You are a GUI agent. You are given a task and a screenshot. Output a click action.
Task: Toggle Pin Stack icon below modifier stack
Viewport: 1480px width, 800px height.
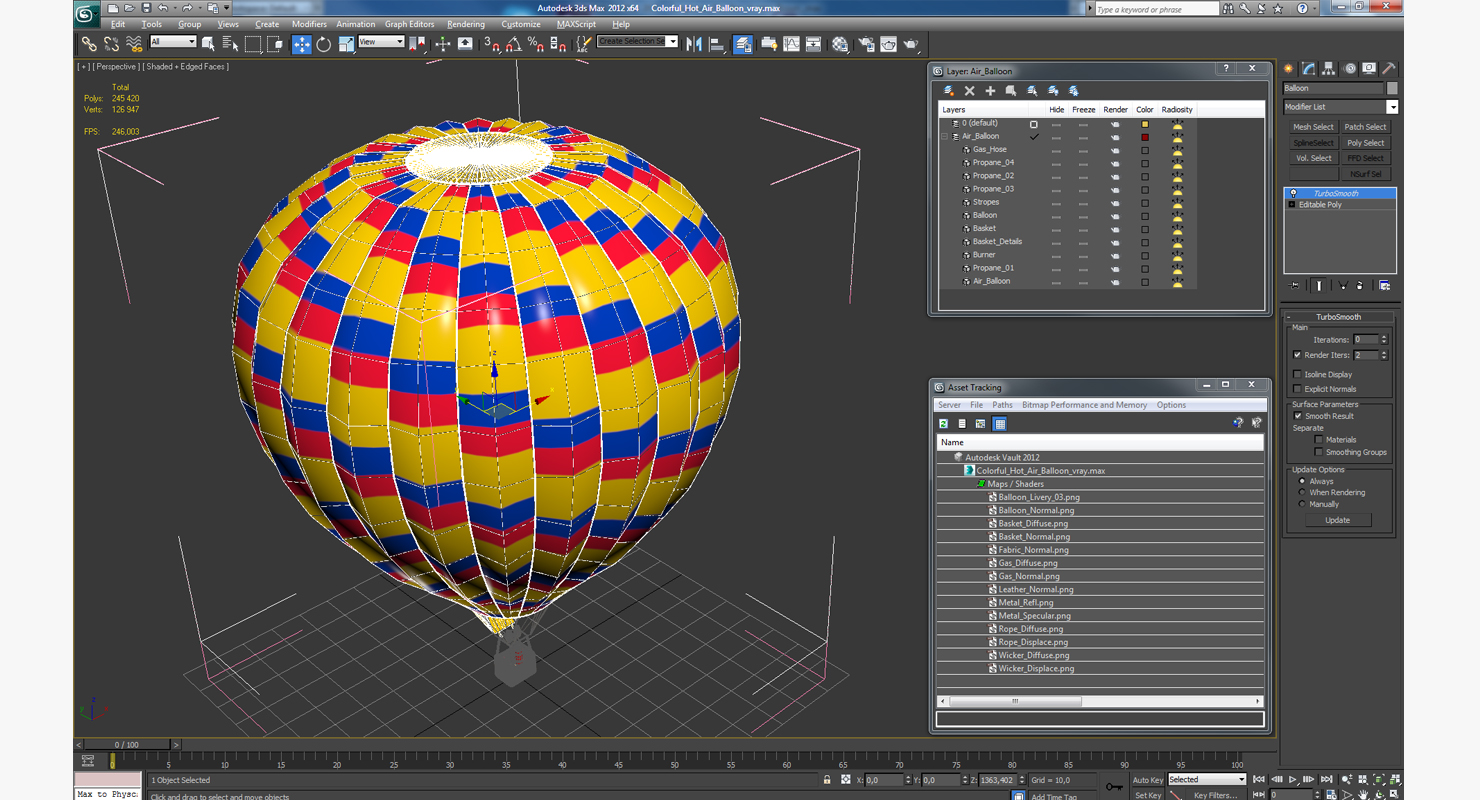(1295, 286)
